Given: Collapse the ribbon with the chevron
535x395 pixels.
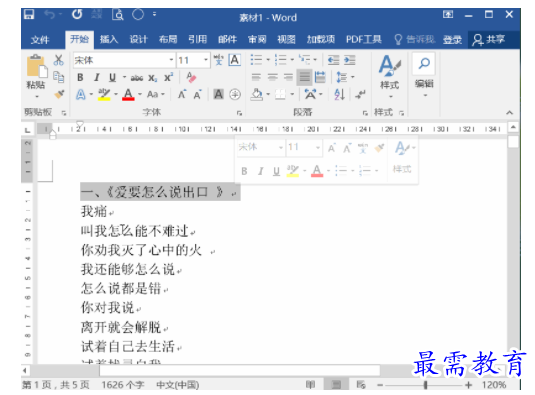Looking at the screenshot, I should click(509, 113).
